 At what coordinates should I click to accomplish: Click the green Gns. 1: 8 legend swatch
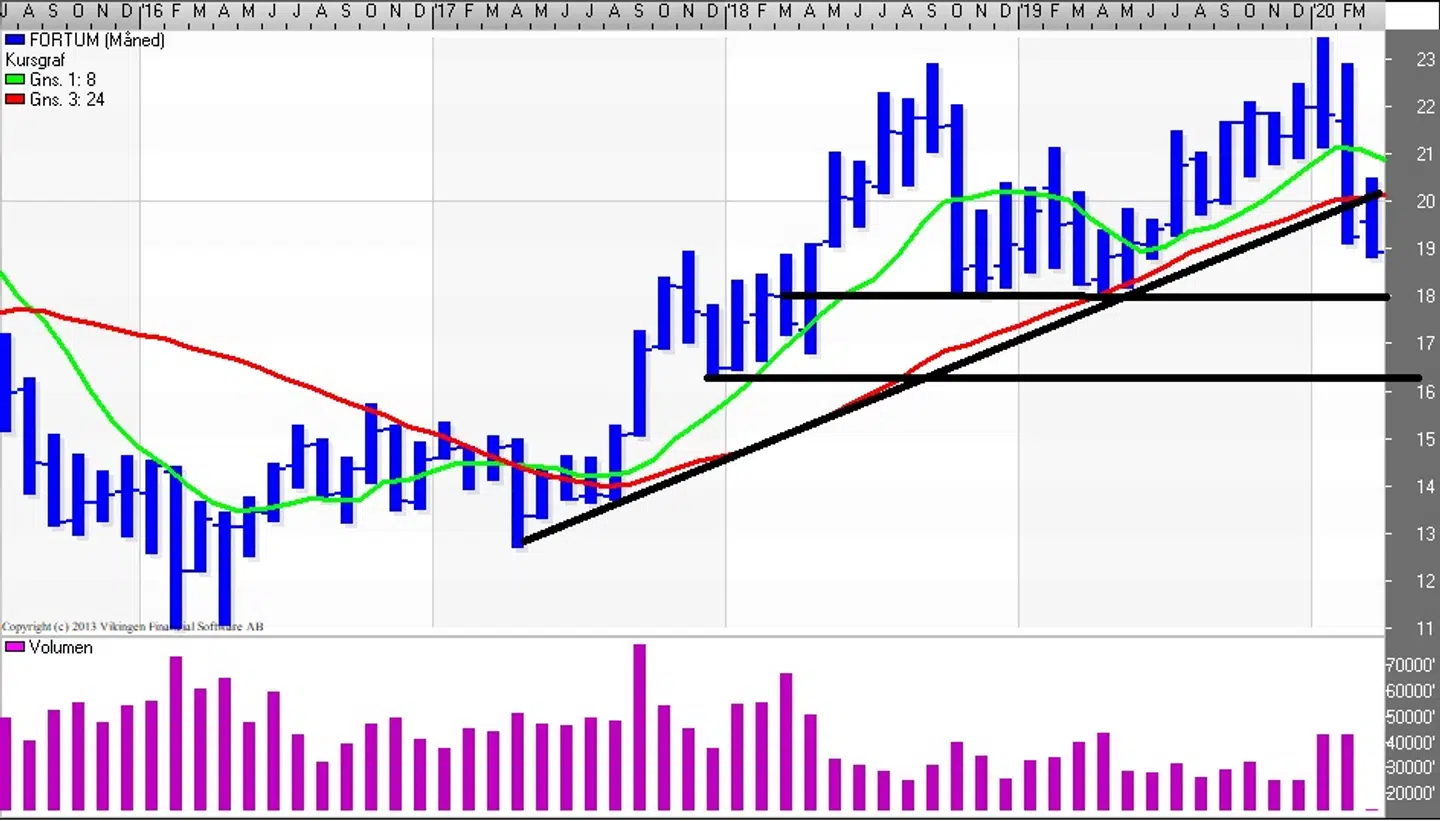click(14, 80)
